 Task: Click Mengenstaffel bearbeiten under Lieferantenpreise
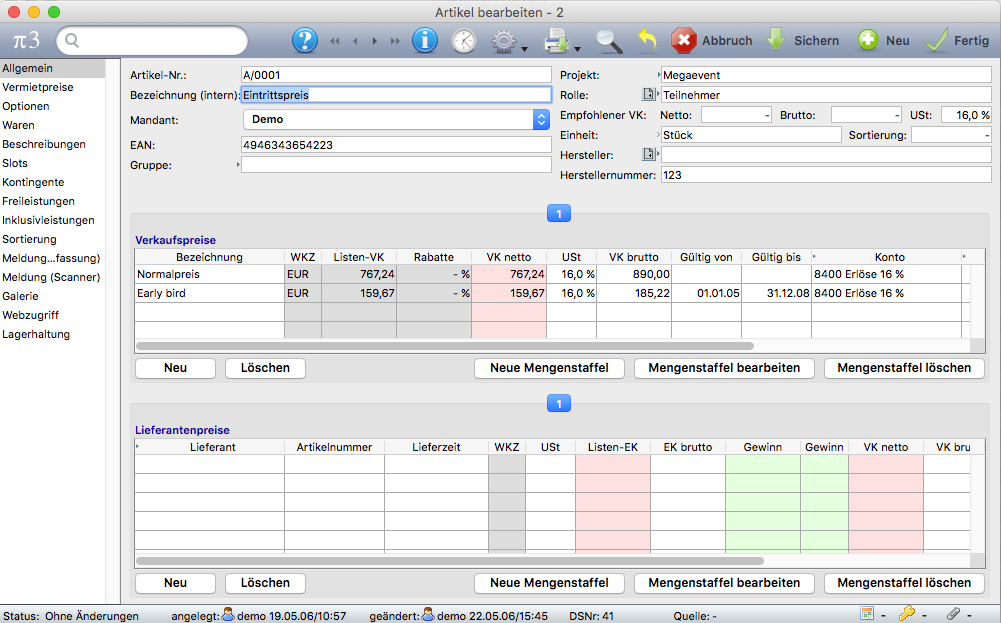[x=724, y=583]
